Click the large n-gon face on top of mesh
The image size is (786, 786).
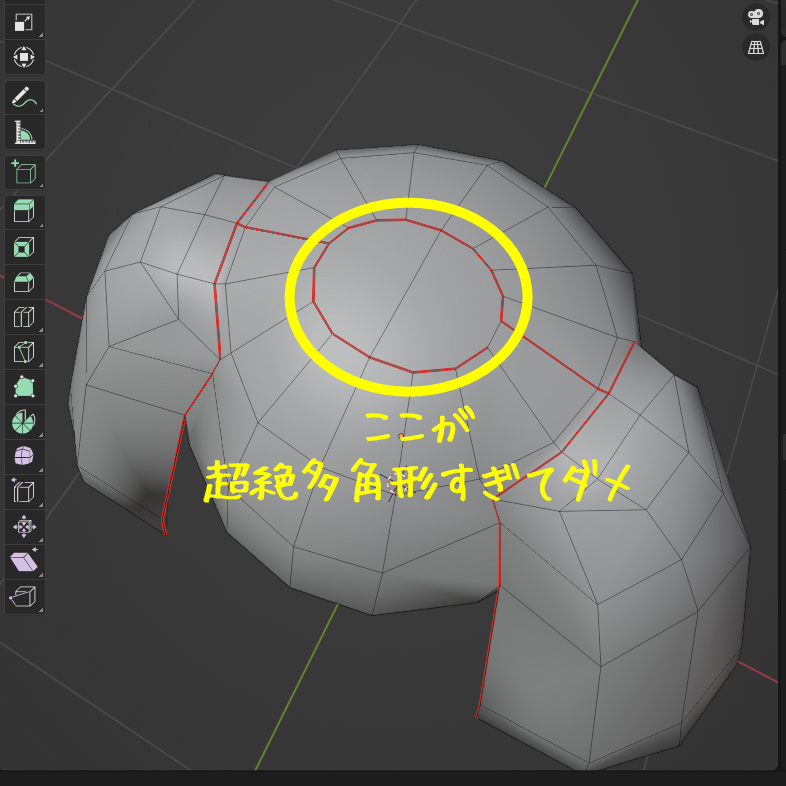click(x=406, y=296)
